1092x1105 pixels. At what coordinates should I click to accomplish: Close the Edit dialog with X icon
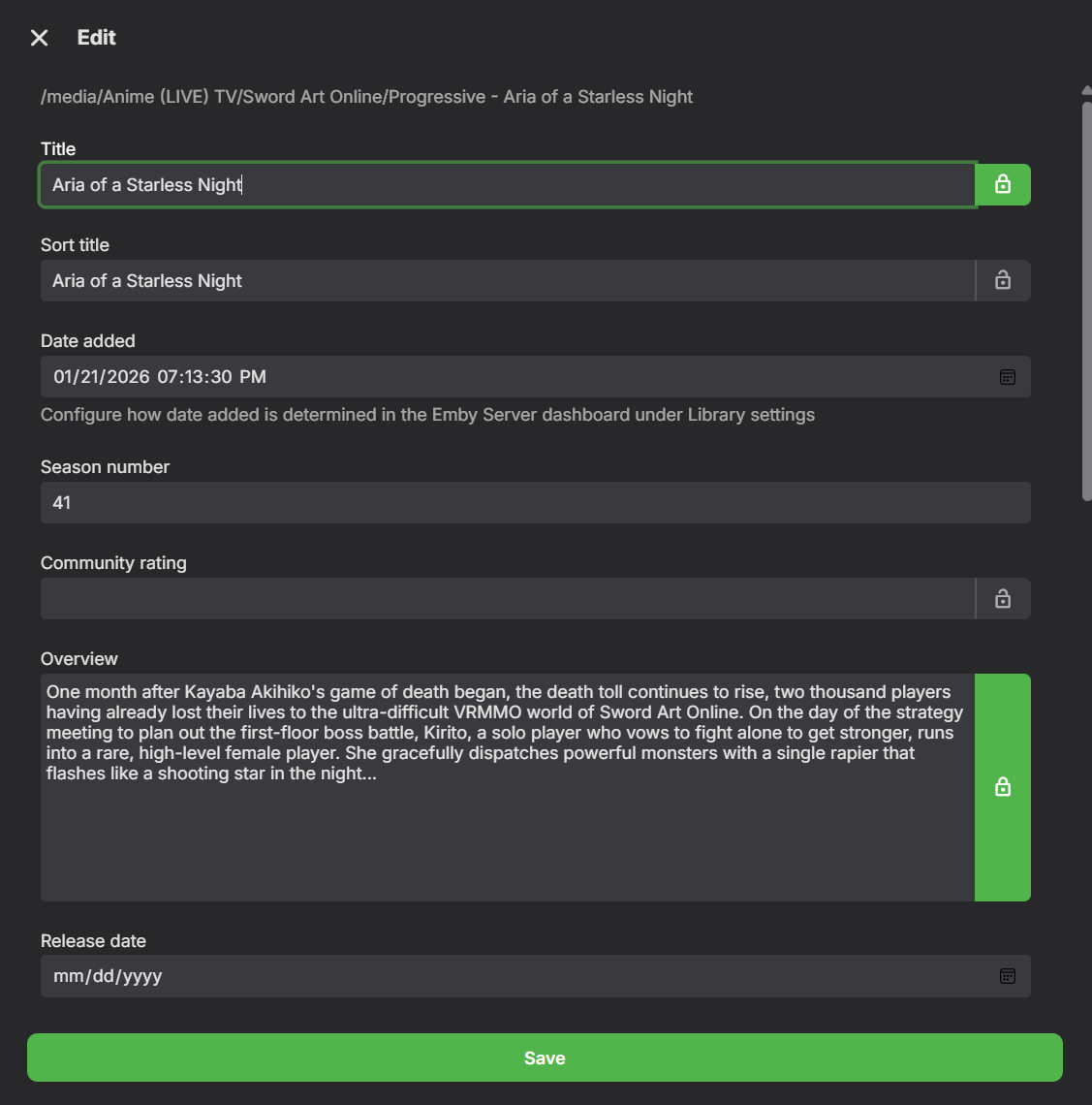click(39, 38)
